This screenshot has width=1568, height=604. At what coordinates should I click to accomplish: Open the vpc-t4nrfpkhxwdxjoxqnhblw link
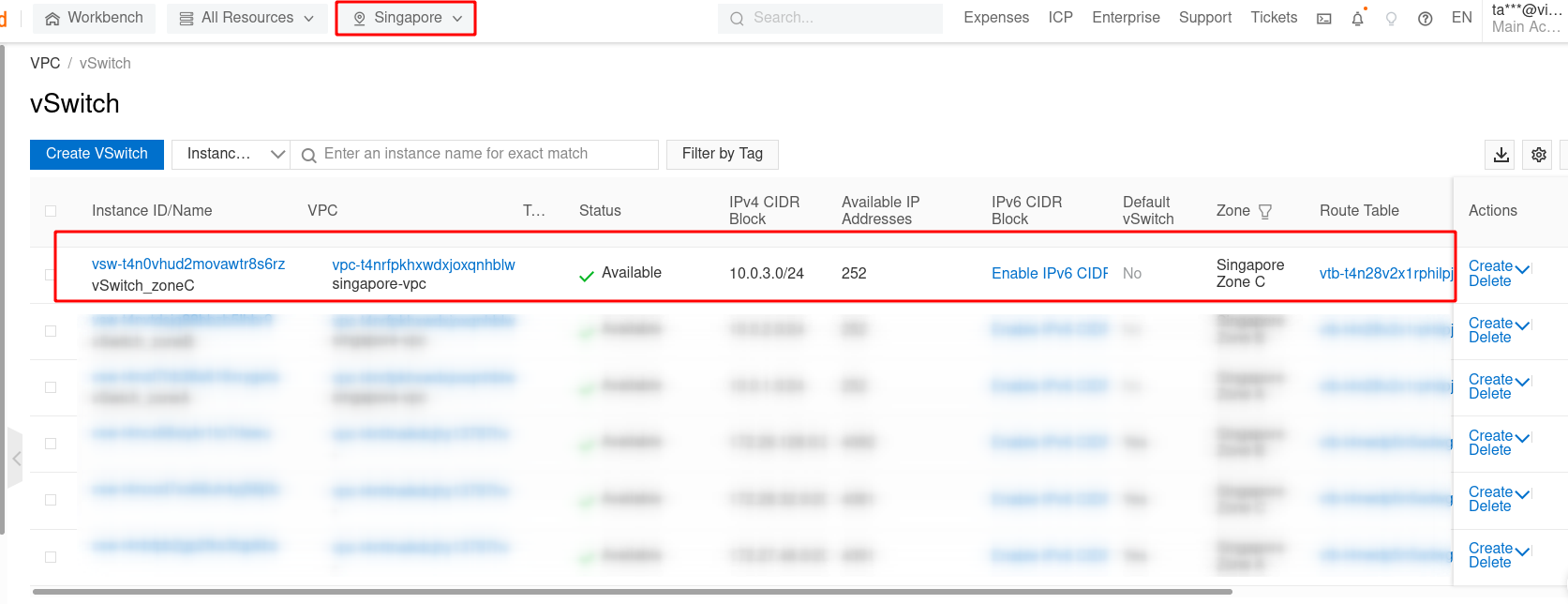pyautogui.click(x=423, y=264)
